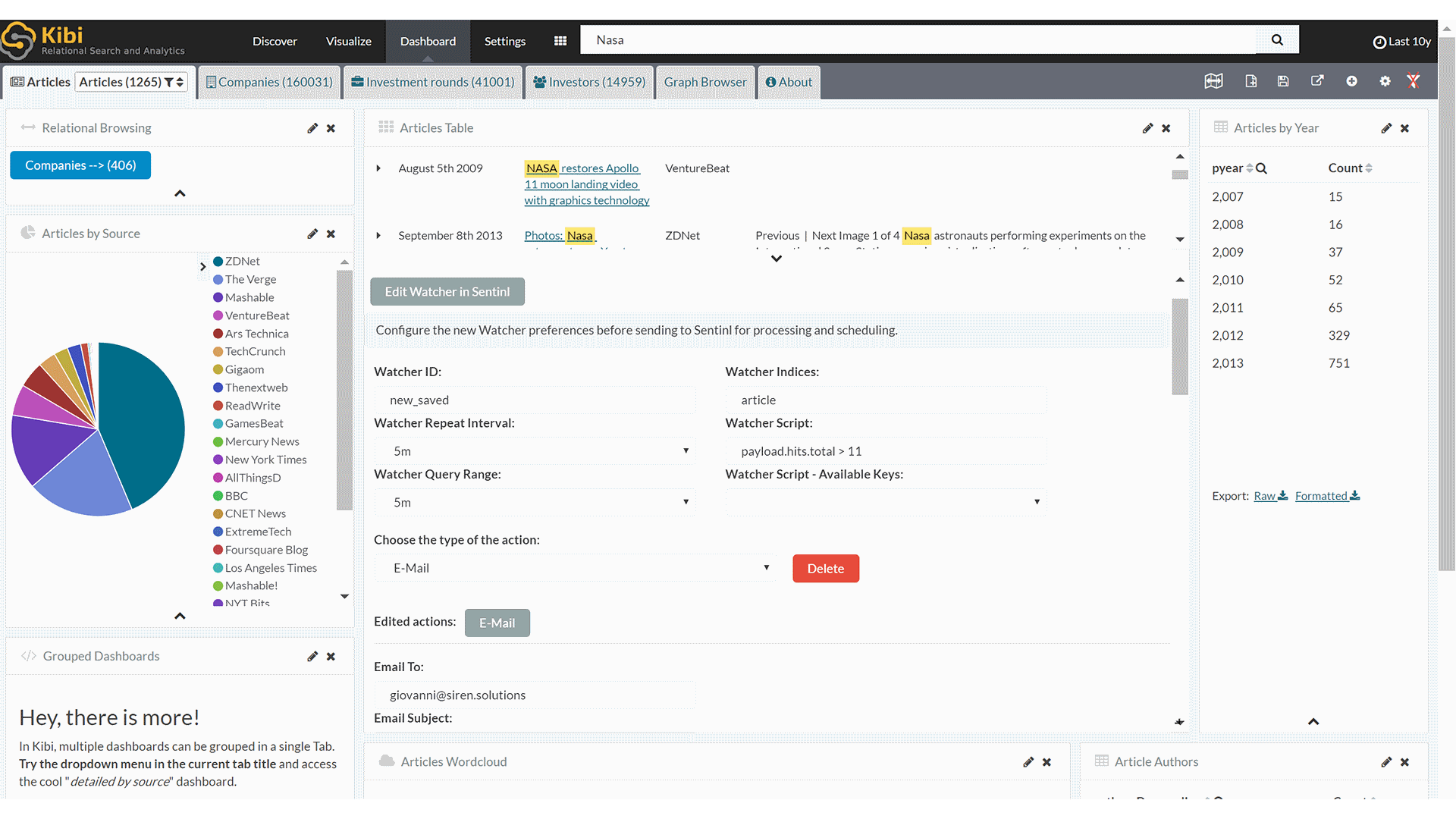This screenshot has height=819, width=1456.
Task: Focus the Email To input field
Action: coord(535,695)
